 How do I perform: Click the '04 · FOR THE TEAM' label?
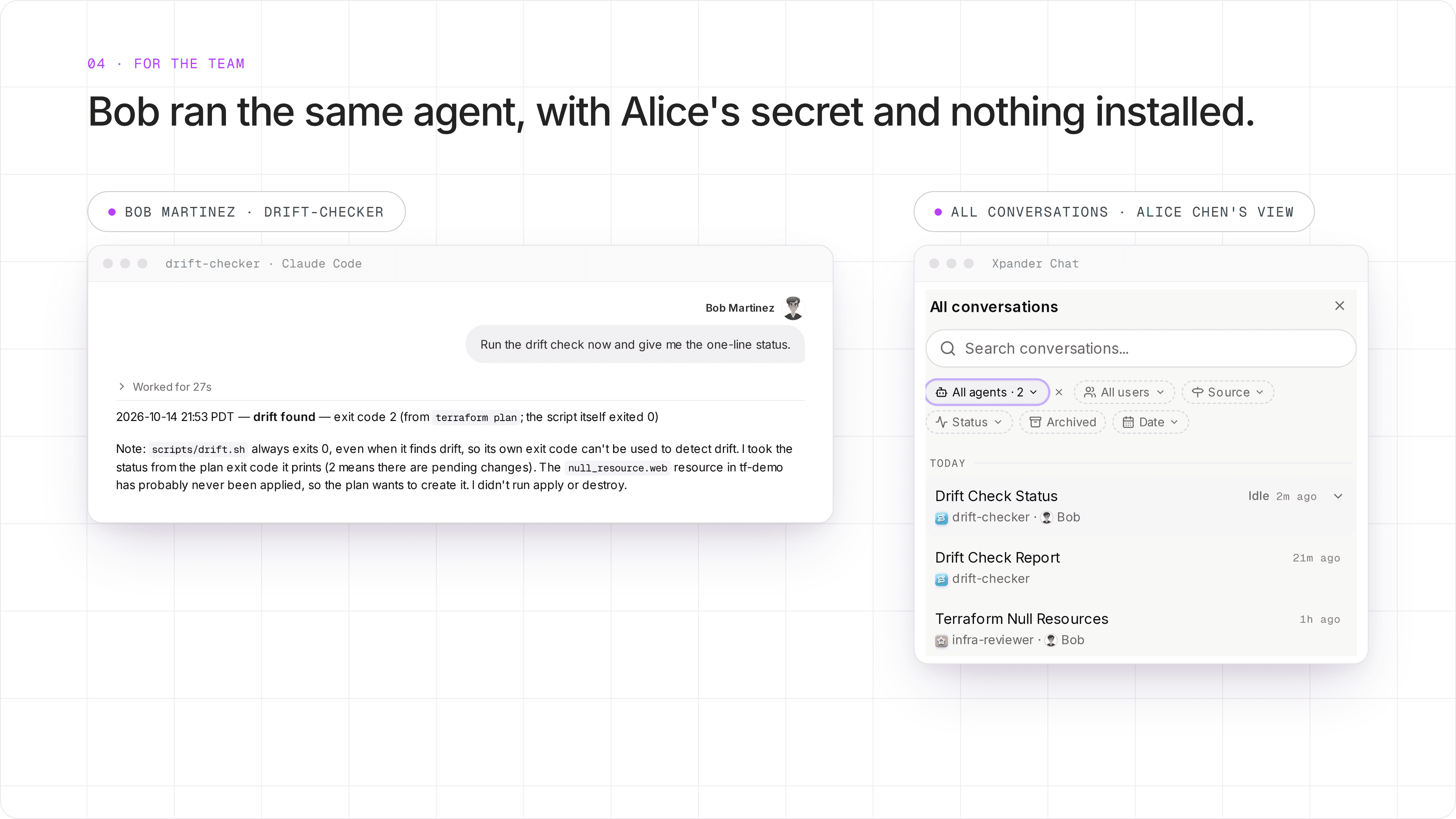pyautogui.click(x=166, y=64)
